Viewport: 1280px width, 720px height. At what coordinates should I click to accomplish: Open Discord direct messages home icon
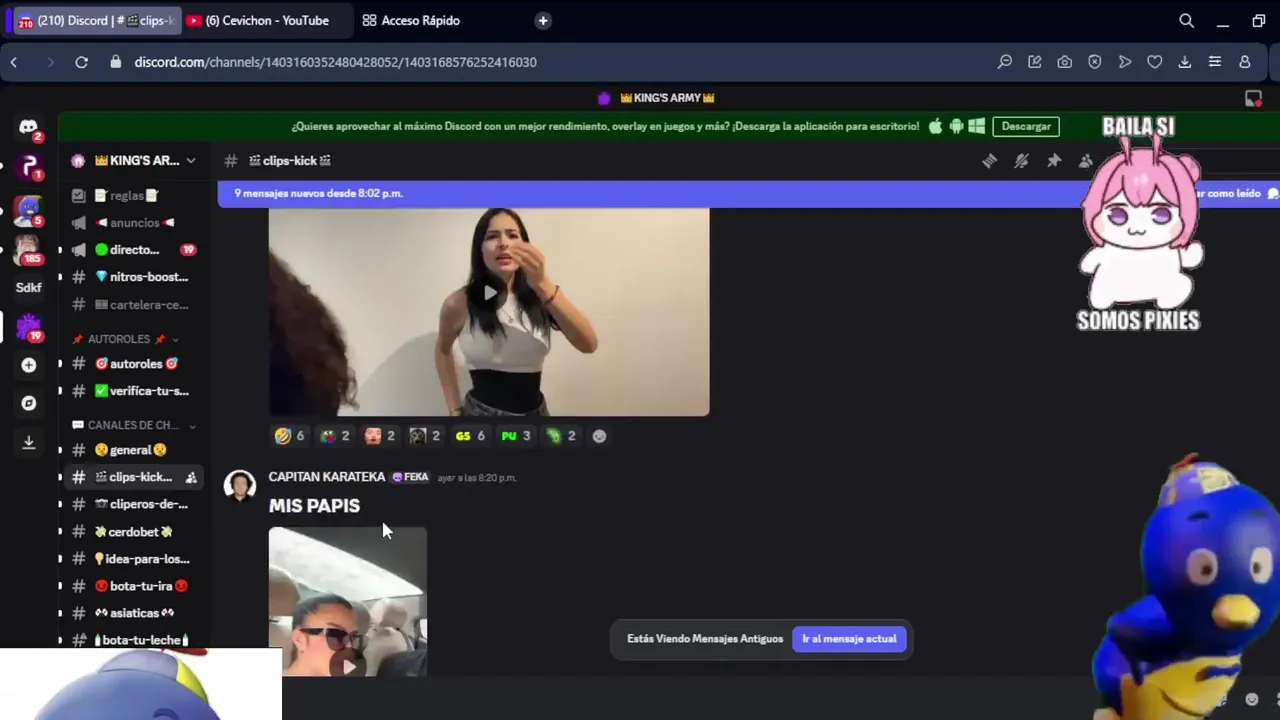coord(29,128)
